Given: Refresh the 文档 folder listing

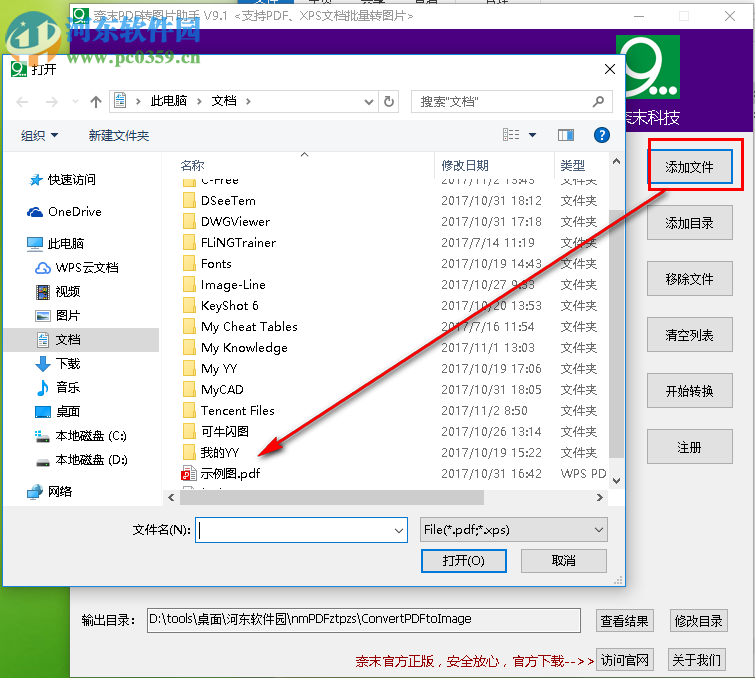Looking at the screenshot, I should click(x=389, y=102).
